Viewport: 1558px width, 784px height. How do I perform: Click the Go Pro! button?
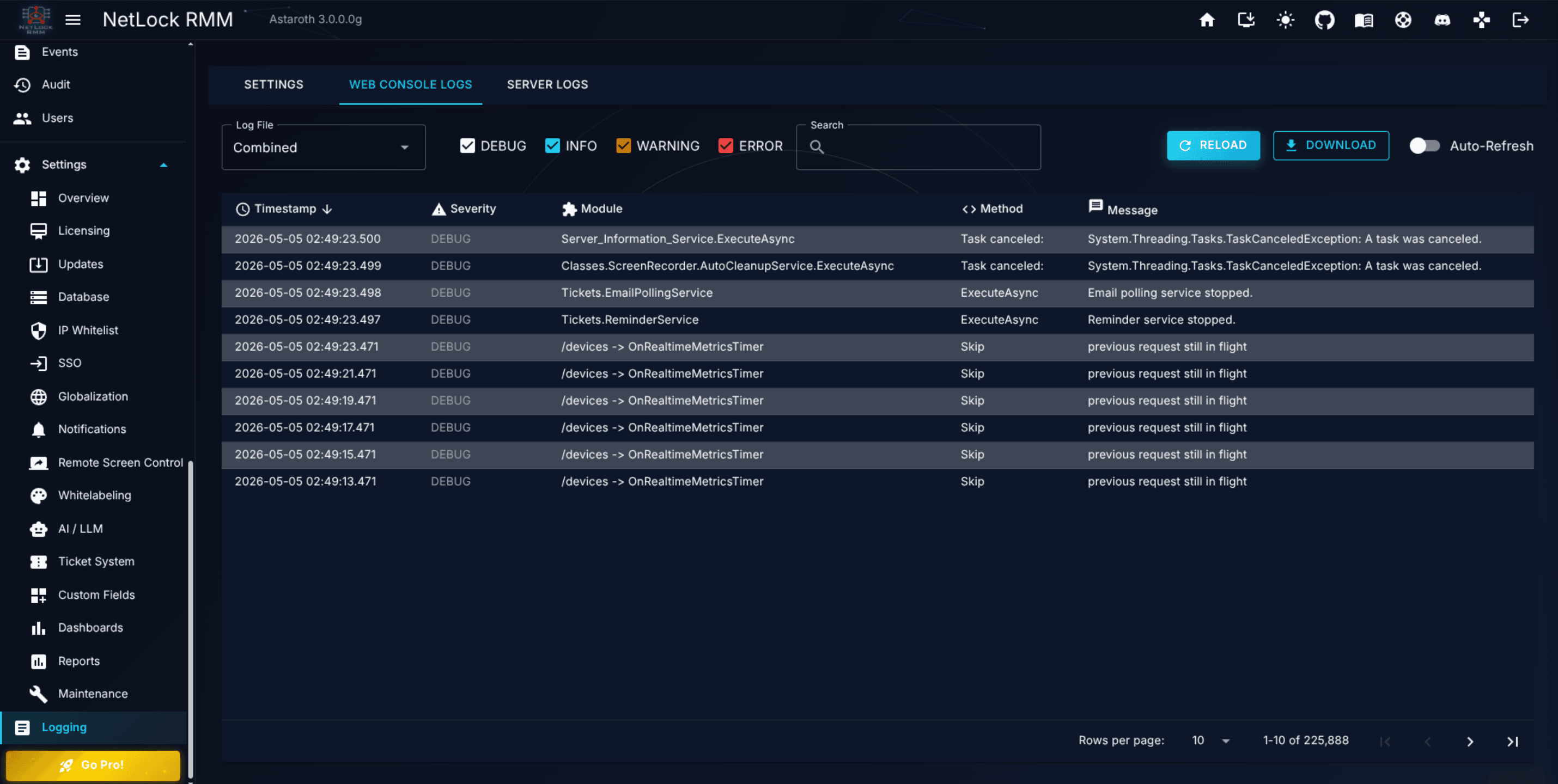pyautogui.click(x=93, y=764)
